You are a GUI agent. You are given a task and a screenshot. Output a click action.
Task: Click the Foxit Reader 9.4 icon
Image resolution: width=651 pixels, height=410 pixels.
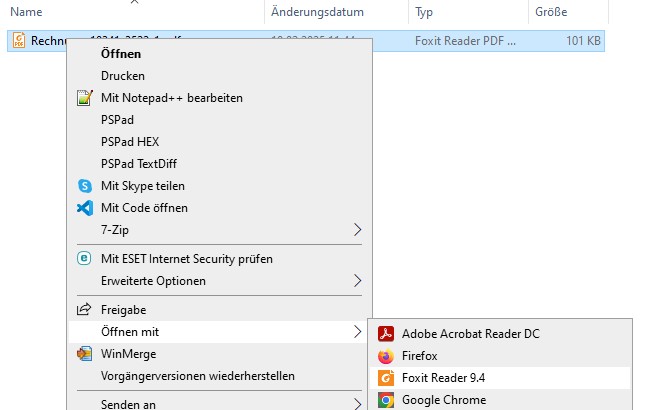pyautogui.click(x=386, y=378)
